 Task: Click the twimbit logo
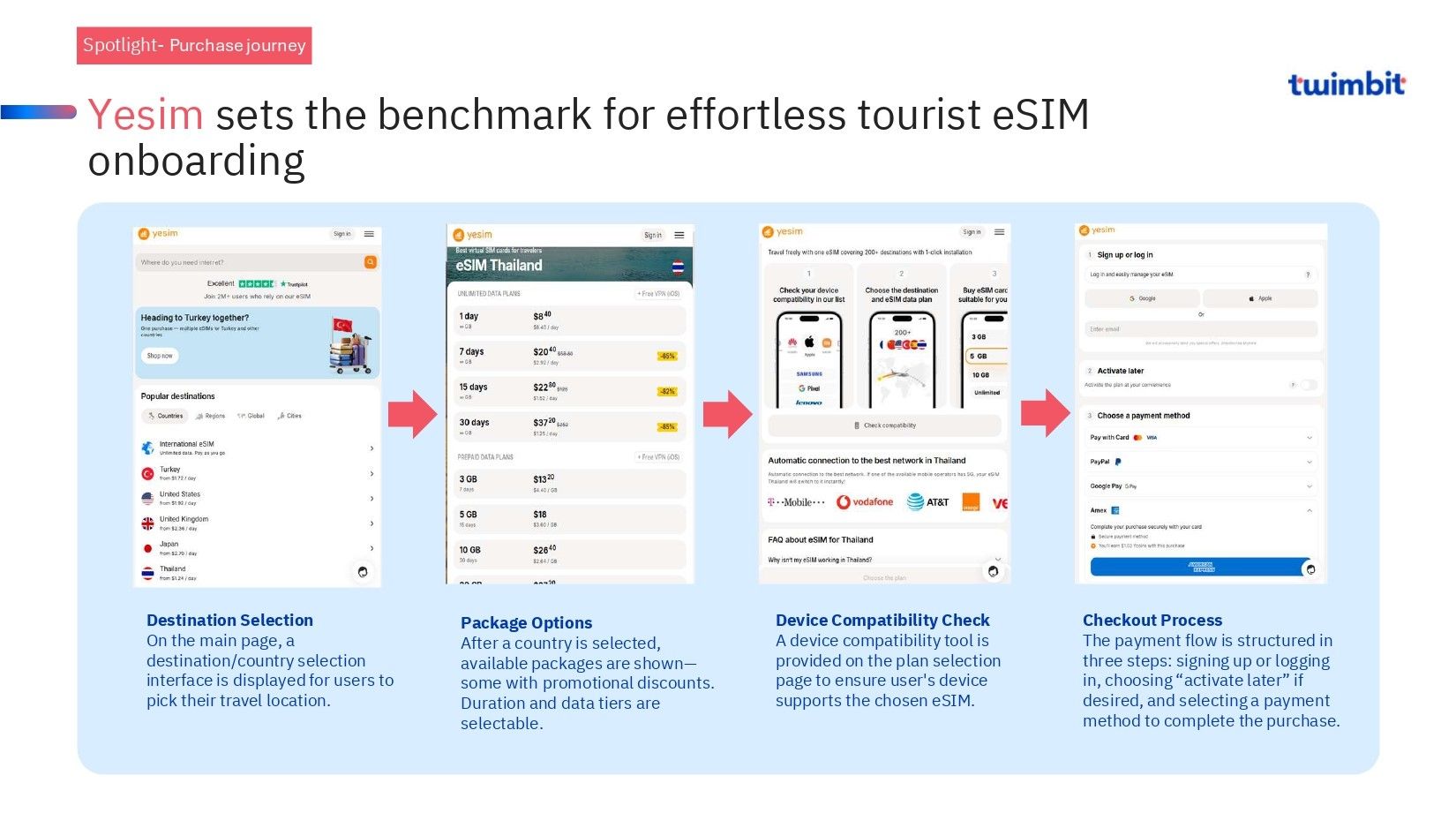pos(1346,84)
